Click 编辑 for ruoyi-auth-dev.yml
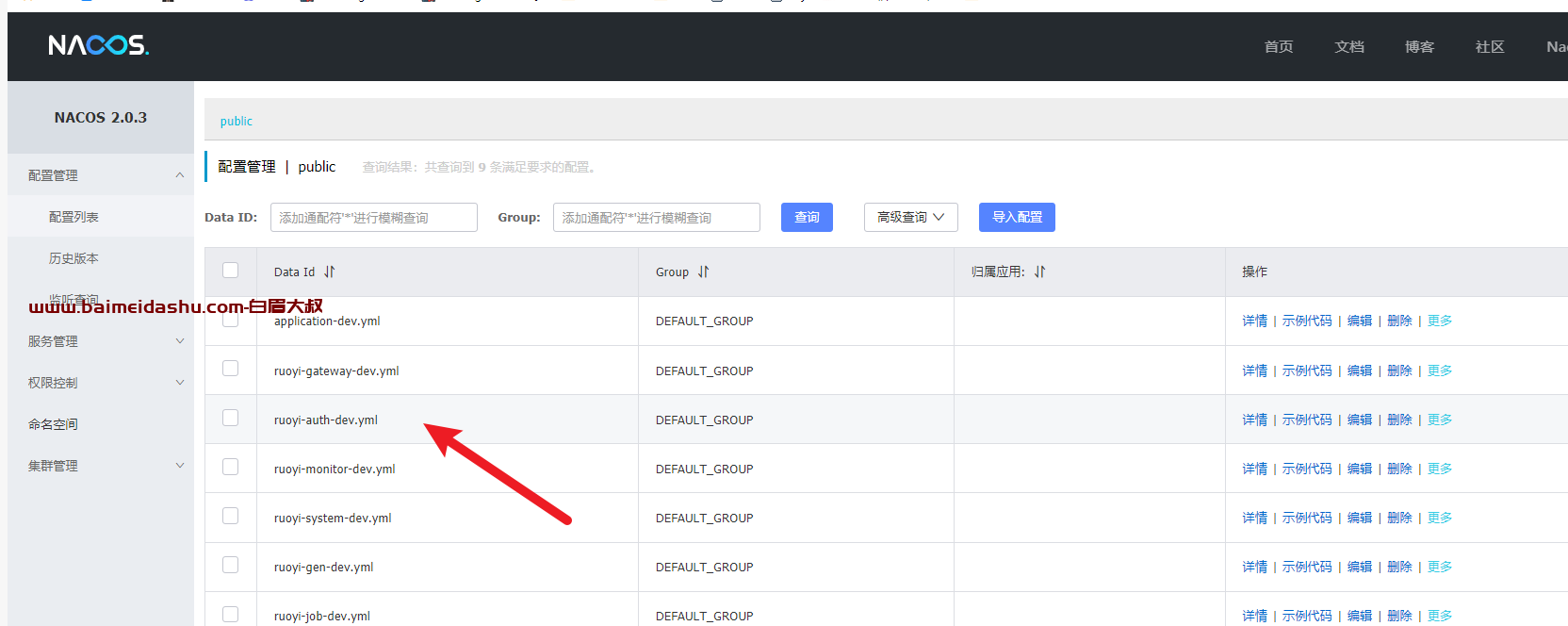Screen dimensions: 1568x626 tap(1360, 420)
